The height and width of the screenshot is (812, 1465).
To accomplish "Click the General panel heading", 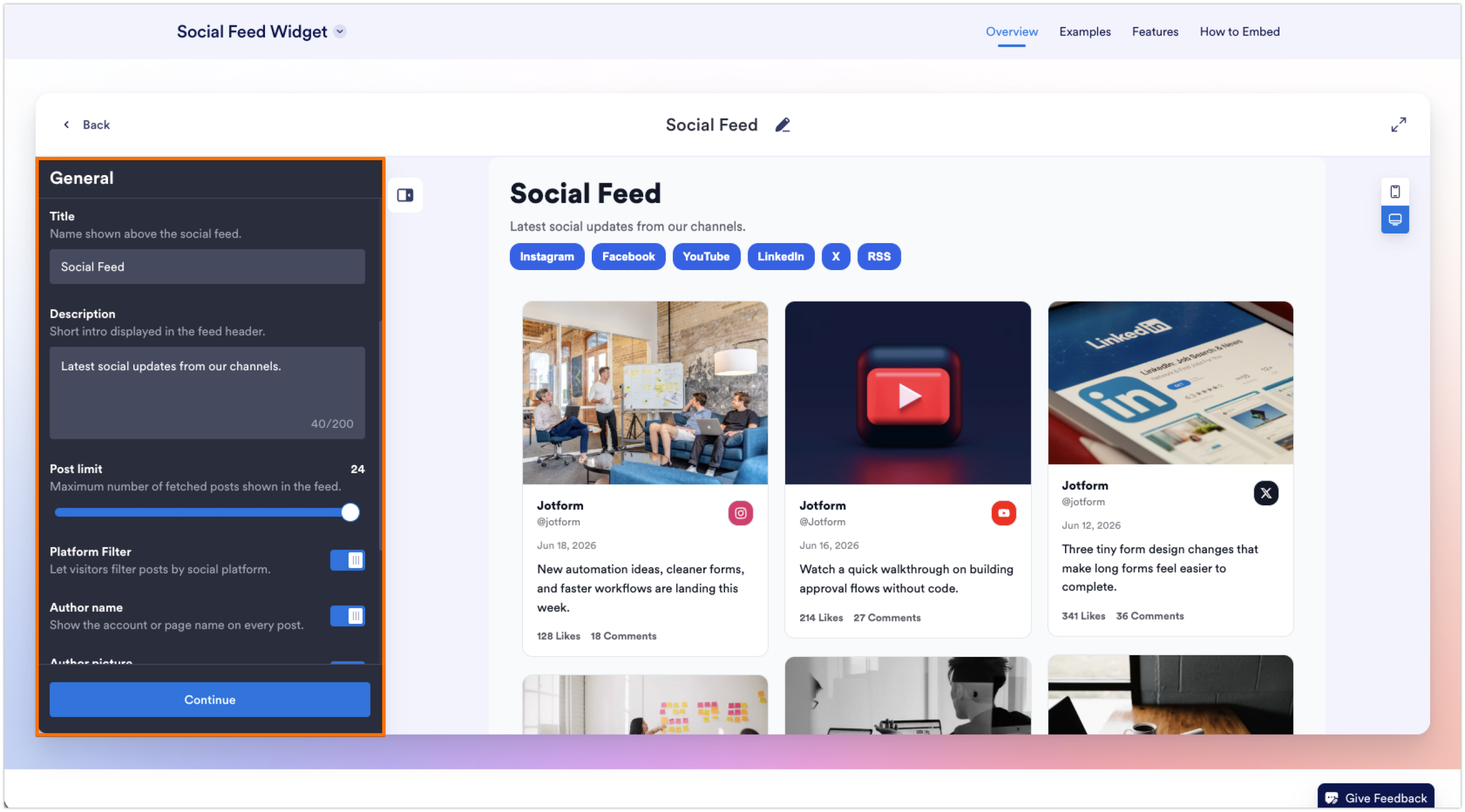I will [82, 178].
